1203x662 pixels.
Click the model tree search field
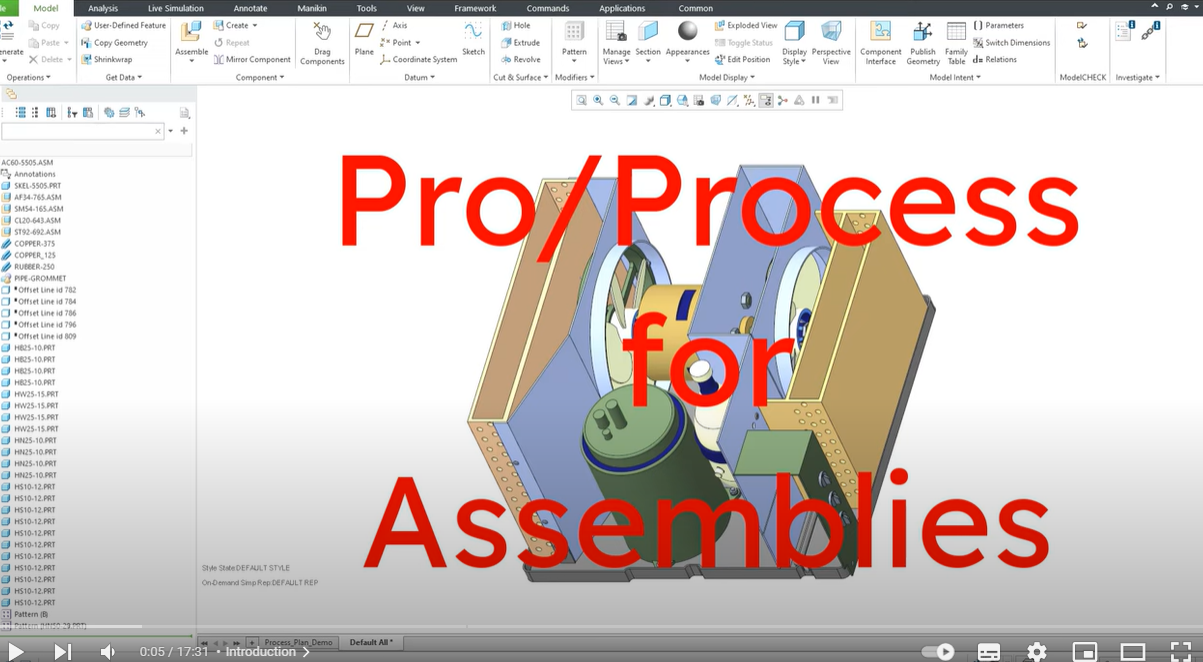coord(82,131)
